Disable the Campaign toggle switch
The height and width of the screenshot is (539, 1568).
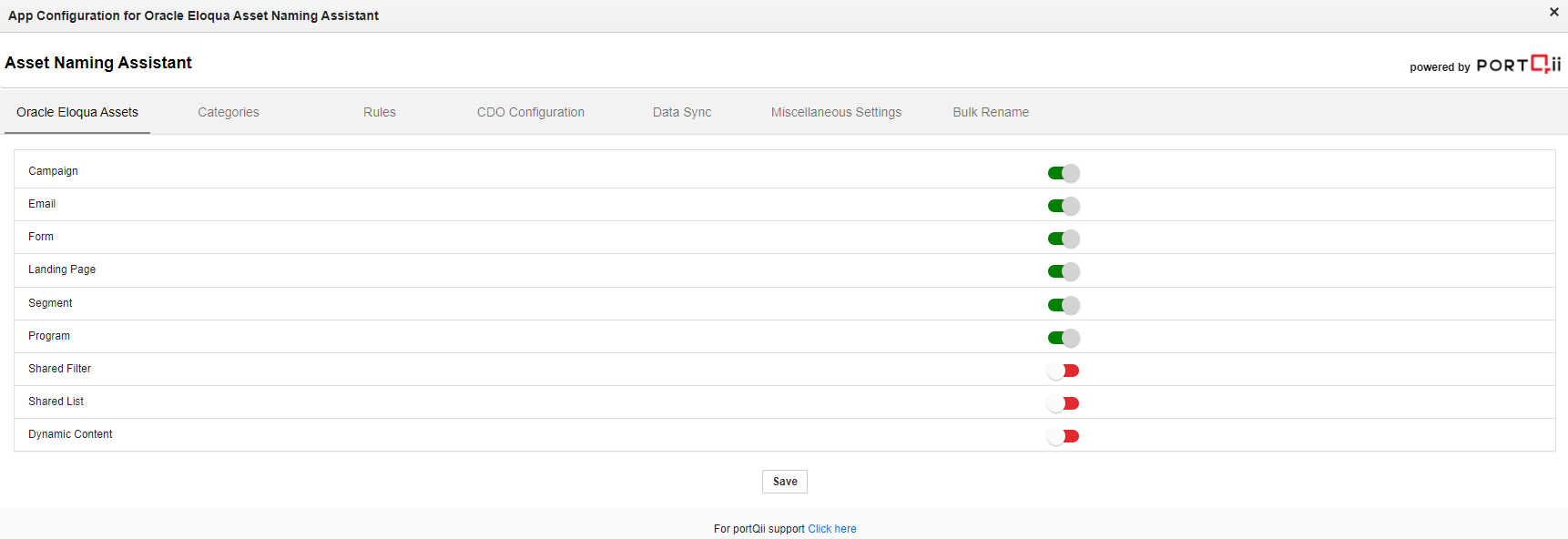pyautogui.click(x=1063, y=173)
